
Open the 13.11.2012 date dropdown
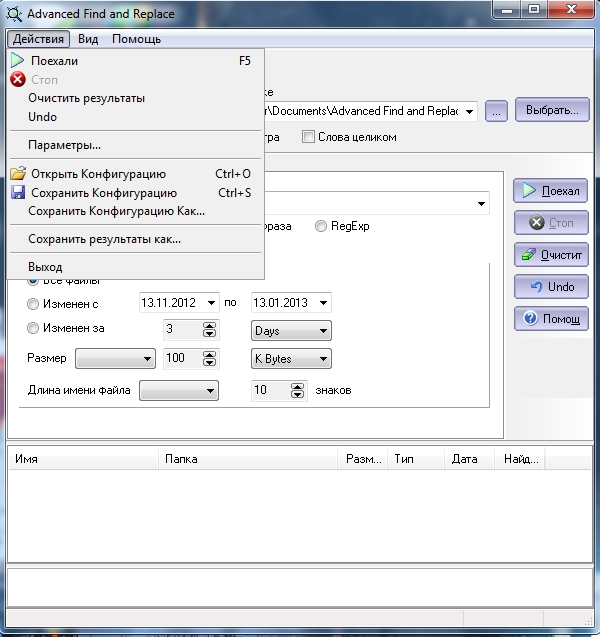211,303
